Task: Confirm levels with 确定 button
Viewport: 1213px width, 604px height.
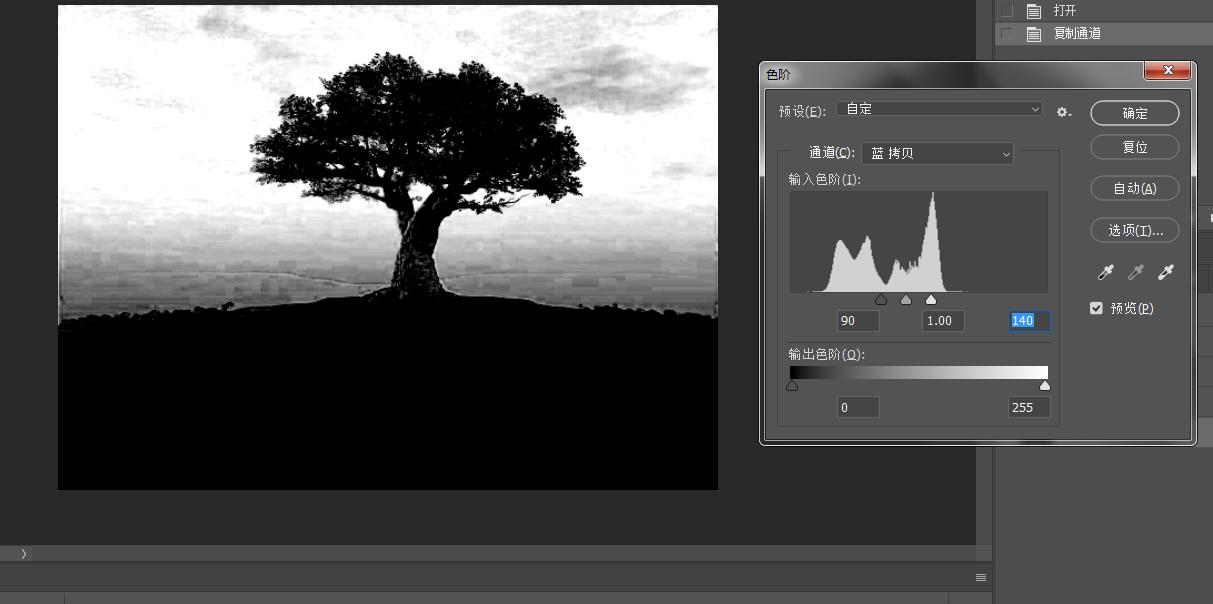Action: pyautogui.click(x=1135, y=113)
